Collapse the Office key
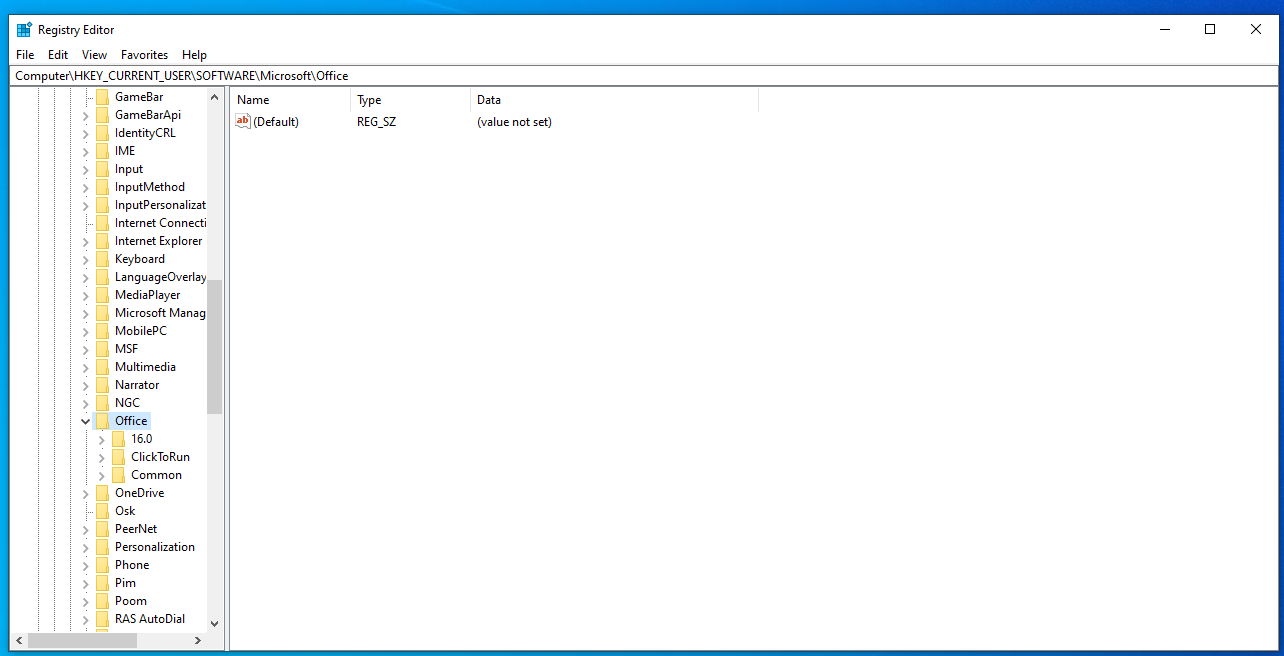Screen dimensions: 1284x656 click(x=85, y=422)
